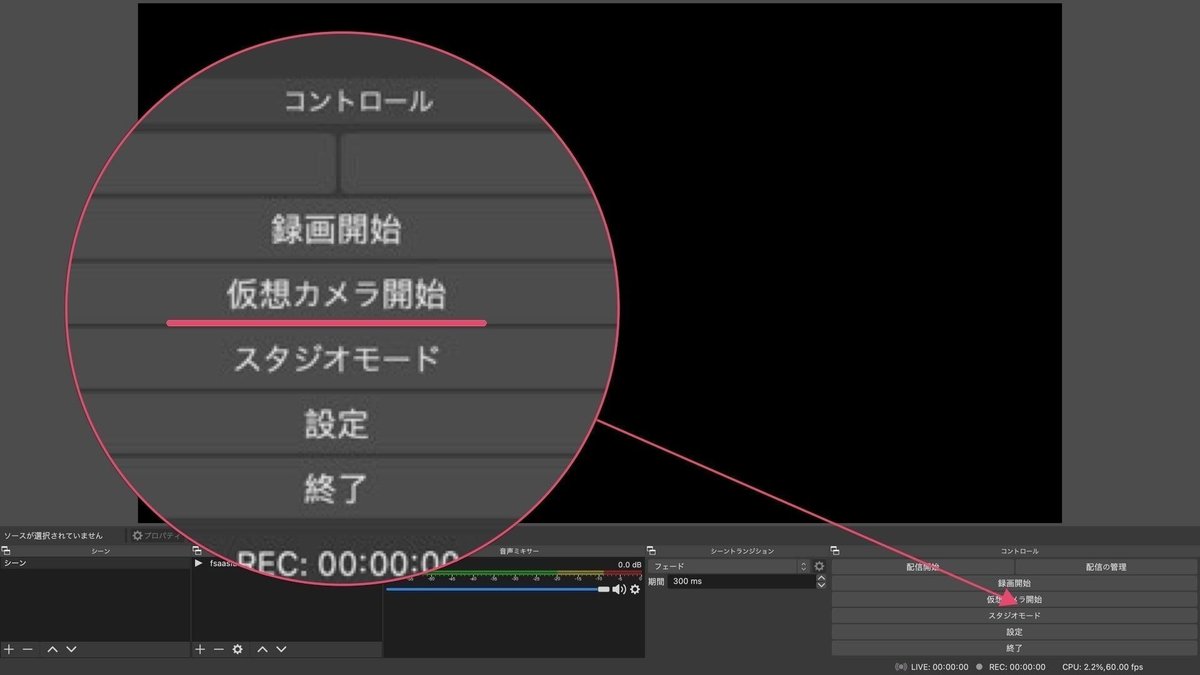
Task: Open source properties via the gear icon below fsaas
Action: point(237,649)
